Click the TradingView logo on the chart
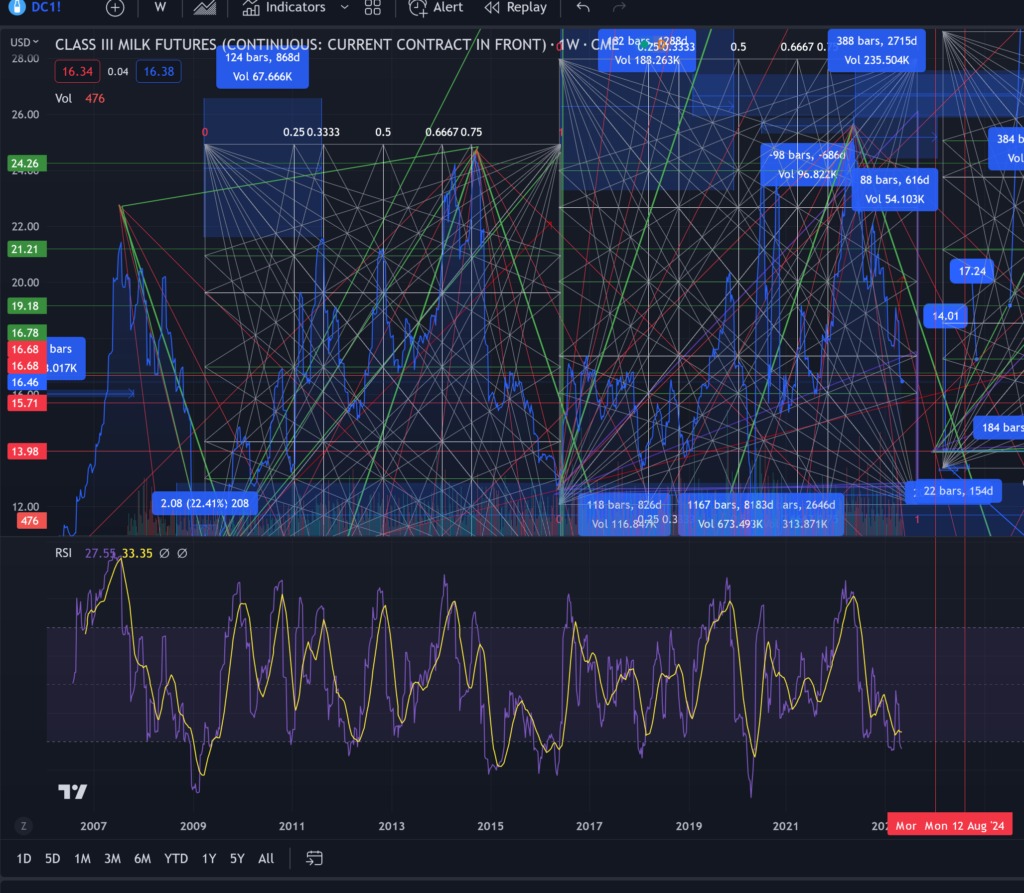 click(x=71, y=792)
